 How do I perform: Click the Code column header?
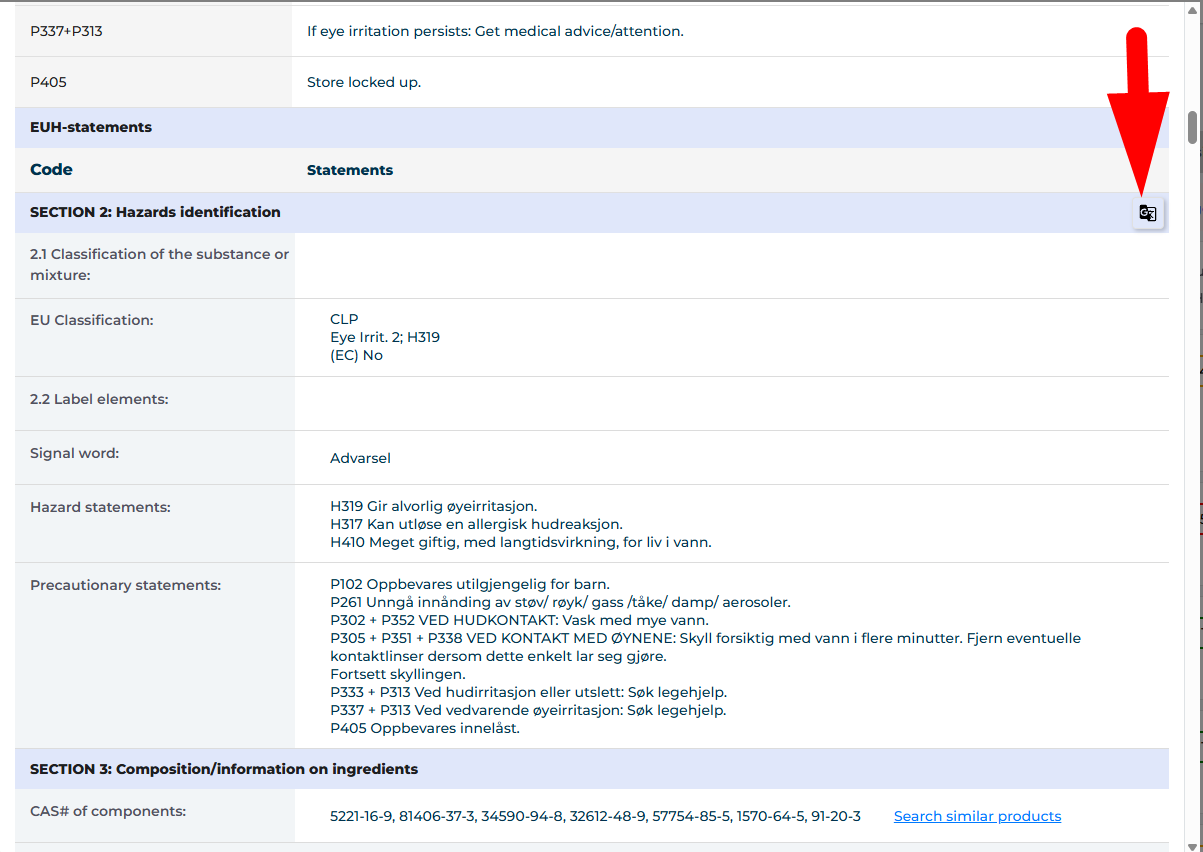52,170
